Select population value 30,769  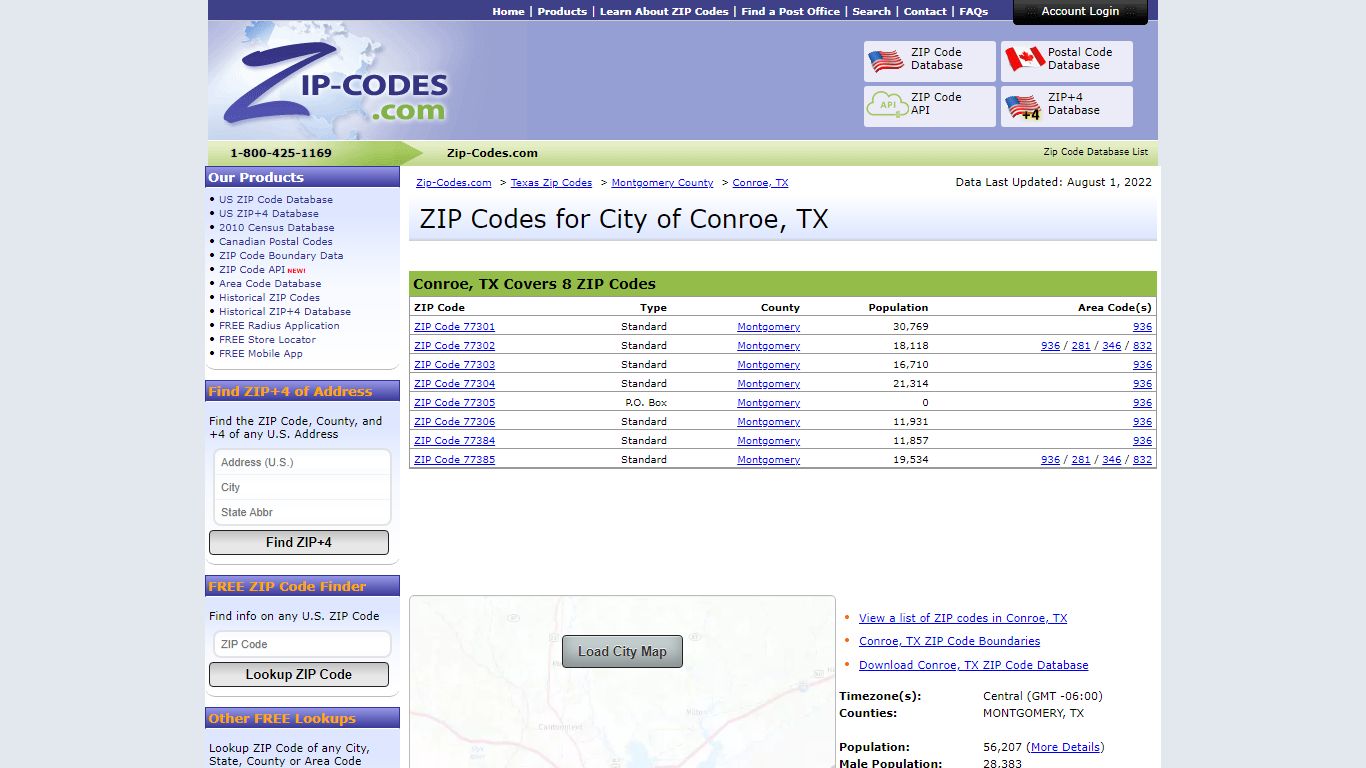click(911, 327)
